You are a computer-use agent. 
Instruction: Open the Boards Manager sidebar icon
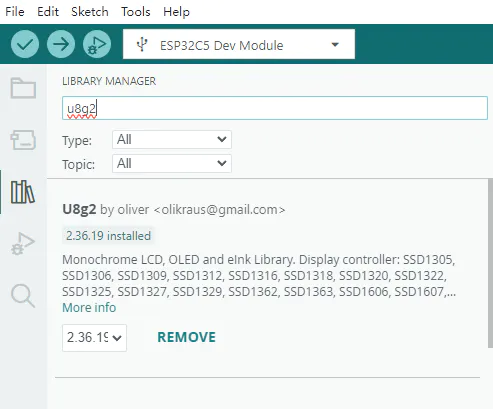(x=23, y=140)
